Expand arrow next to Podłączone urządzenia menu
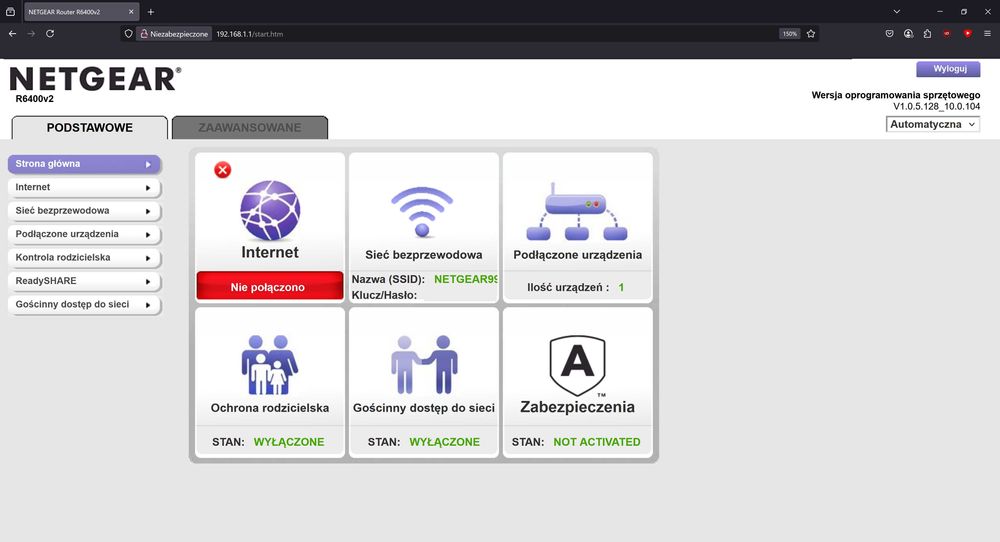The image size is (1000, 542). point(148,235)
